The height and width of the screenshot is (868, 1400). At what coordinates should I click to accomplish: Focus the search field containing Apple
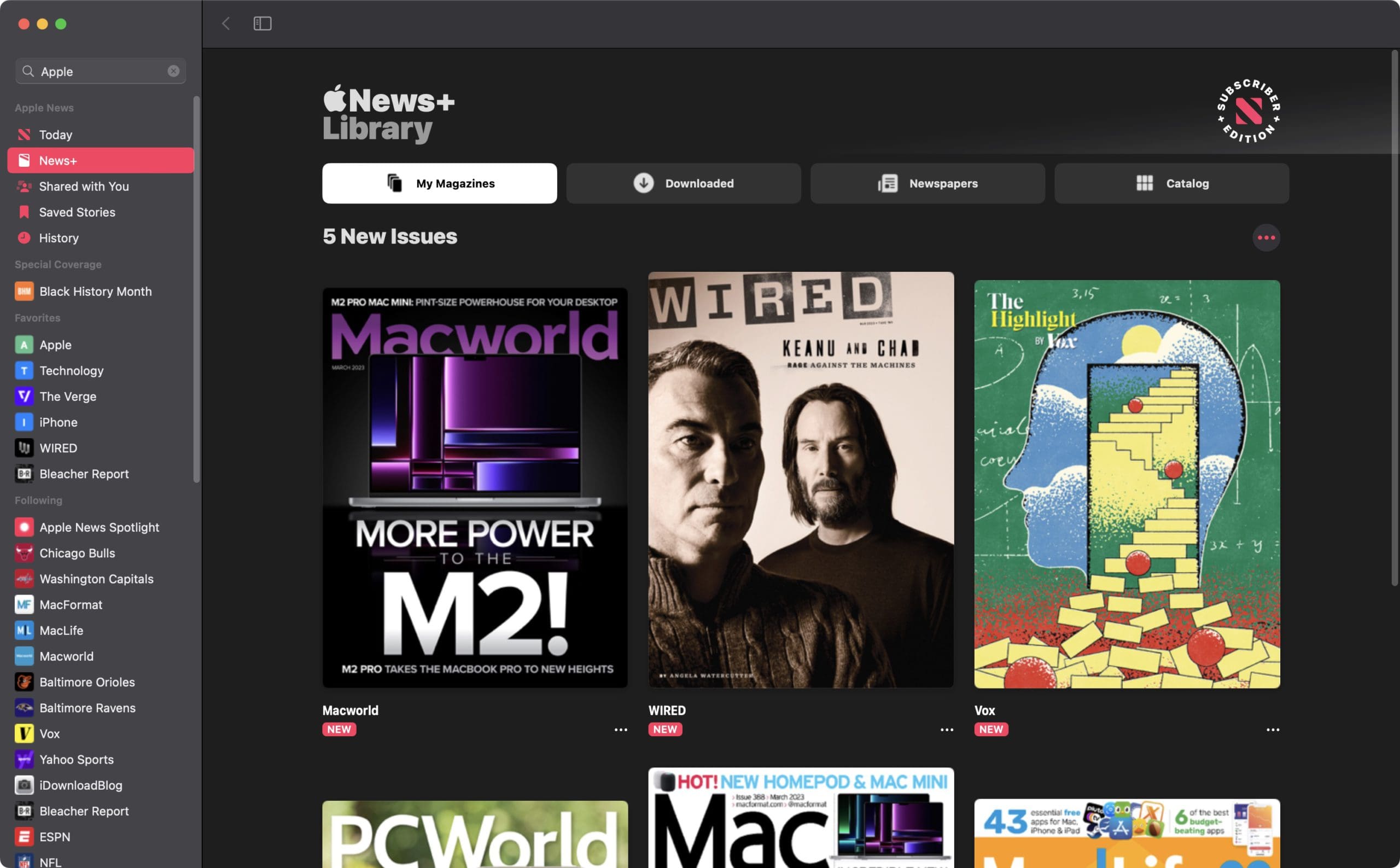pos(101,71)
